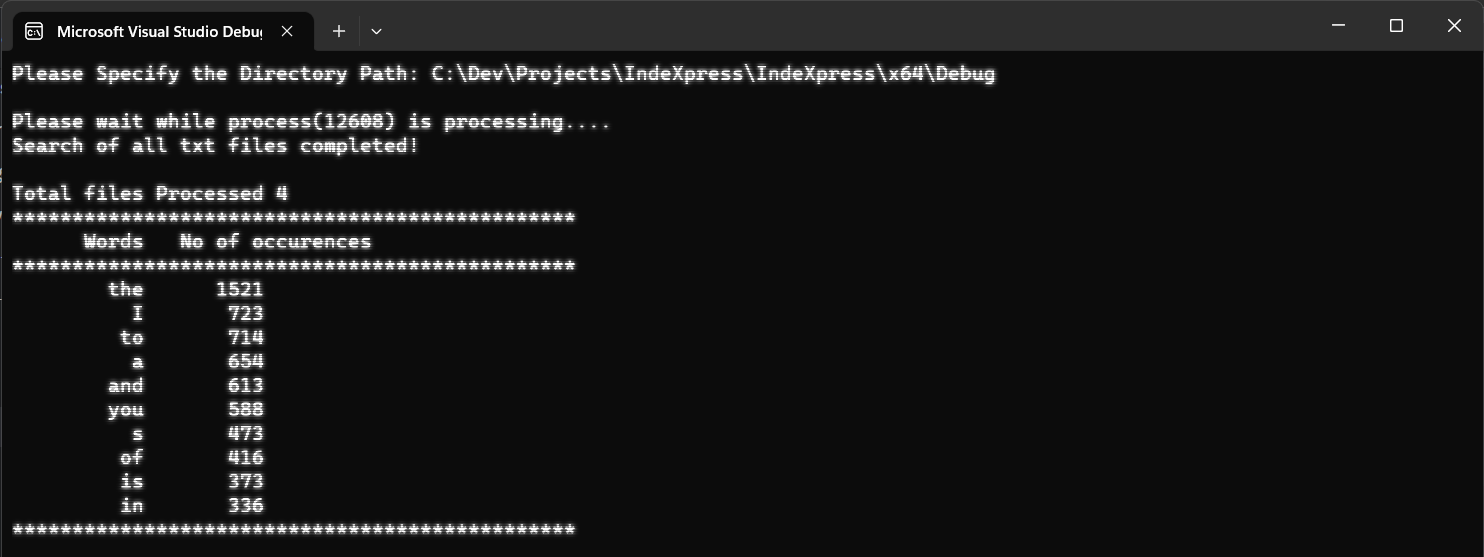Click the "Total files Processed 4" line

(150, 194)
